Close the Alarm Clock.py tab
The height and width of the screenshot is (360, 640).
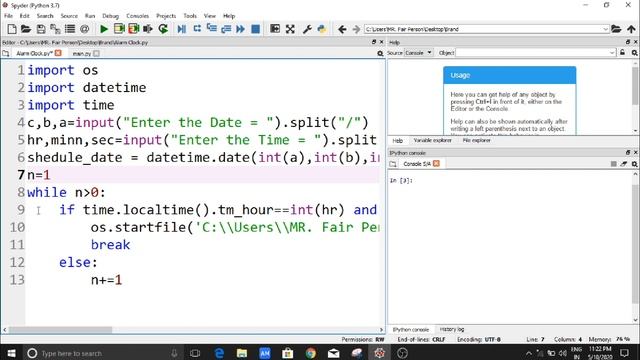[58, 53]
